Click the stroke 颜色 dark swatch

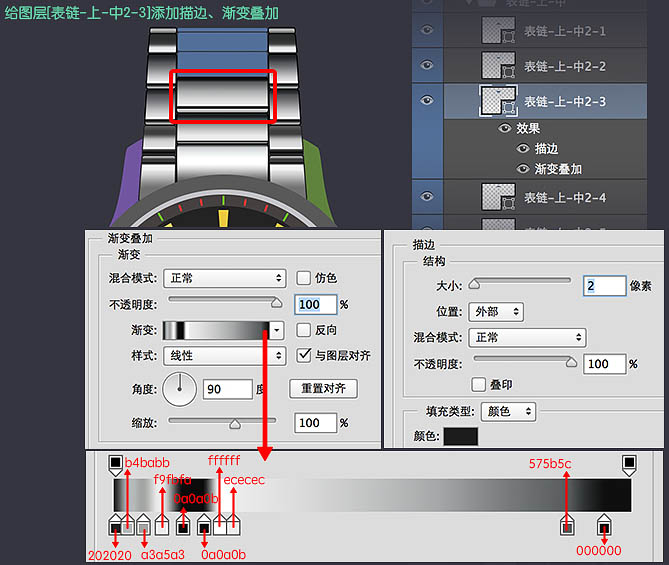tap(461, 436)
